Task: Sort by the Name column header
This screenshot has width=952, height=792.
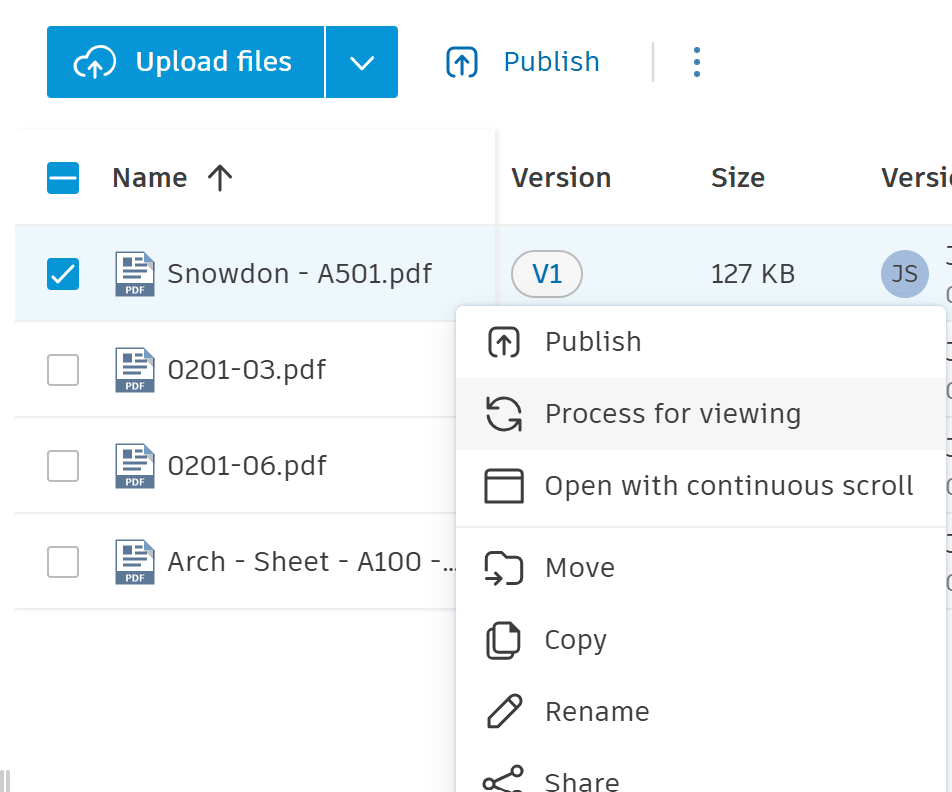Action: coord(149,178)
